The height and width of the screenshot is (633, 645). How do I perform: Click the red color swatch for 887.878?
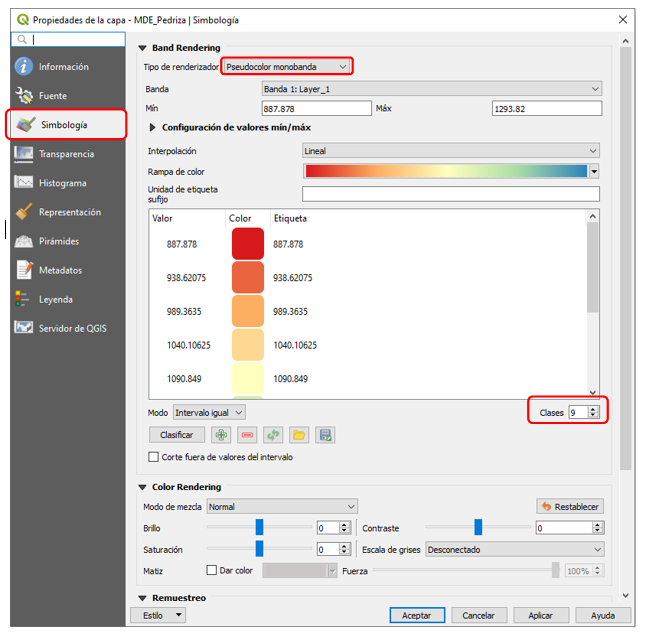[x=247, y=244]
